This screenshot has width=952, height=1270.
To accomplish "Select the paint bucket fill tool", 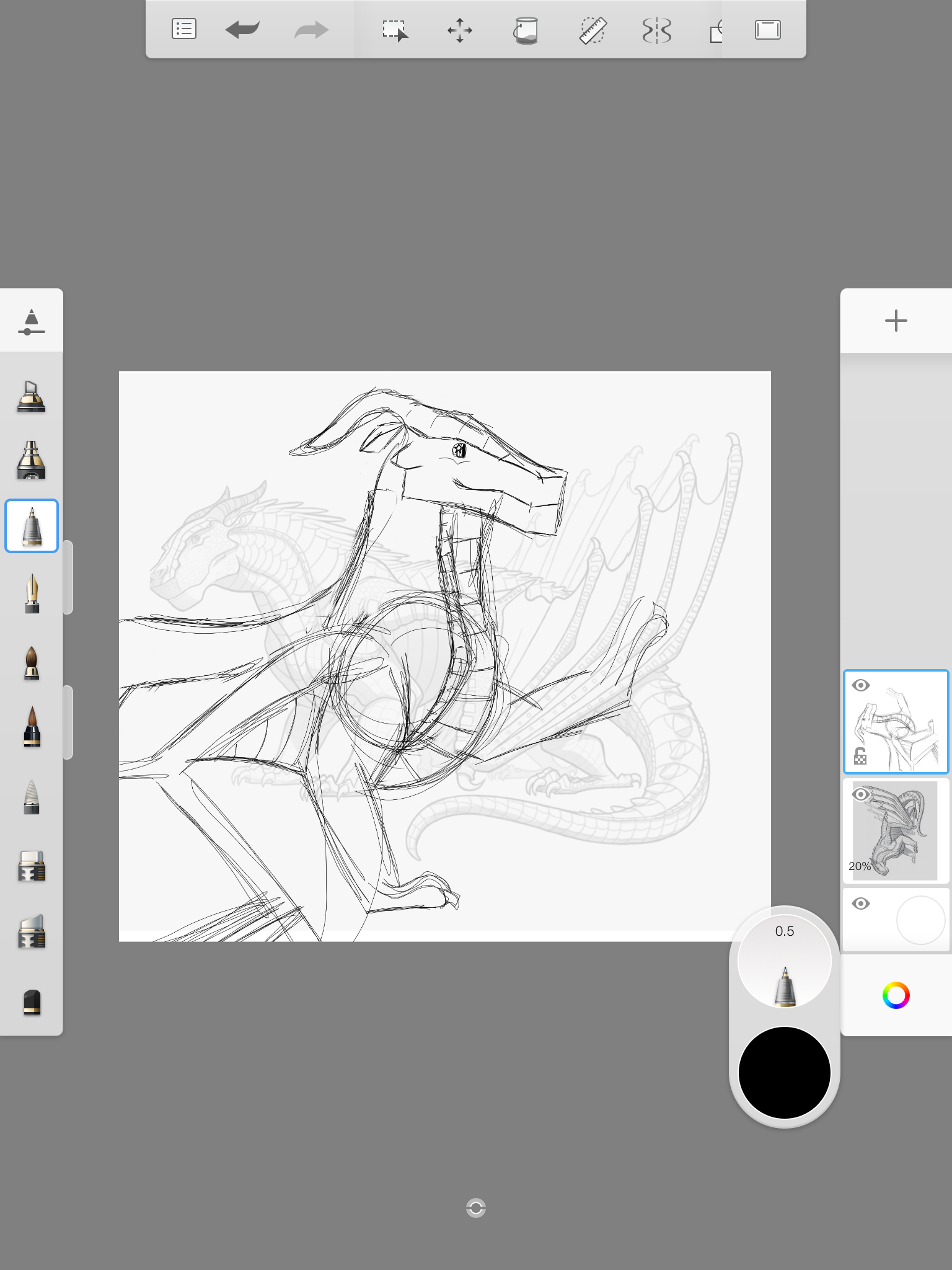I will [x=526, y=30].
